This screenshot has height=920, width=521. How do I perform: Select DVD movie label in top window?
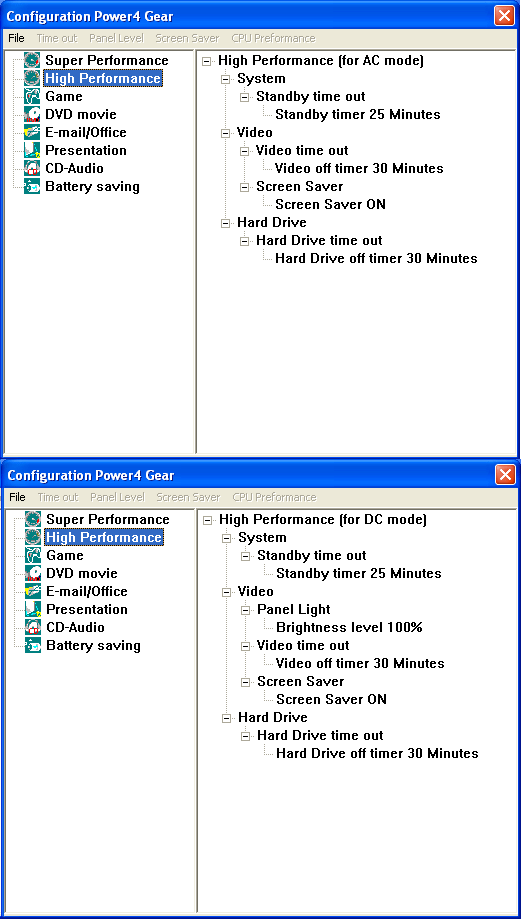(x=81, y=114)
